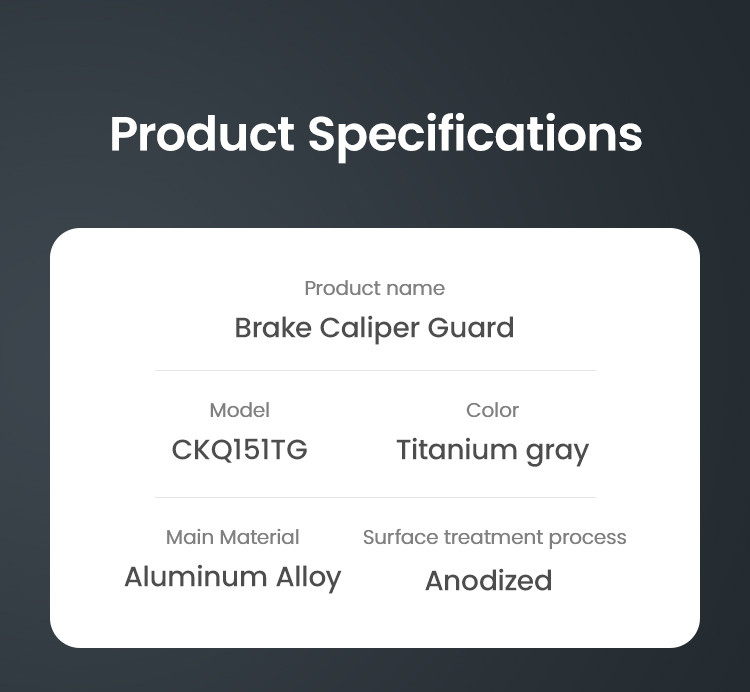Click the word 'Product' in the title
The height and width of the screenshot is (692, 750).
coord(201,134)
